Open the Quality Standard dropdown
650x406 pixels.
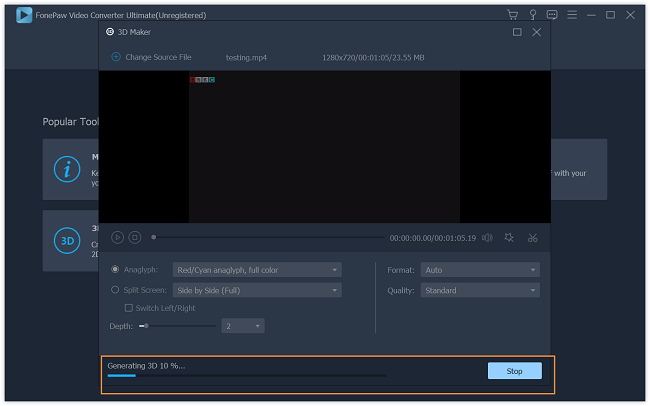pos(480,290)
